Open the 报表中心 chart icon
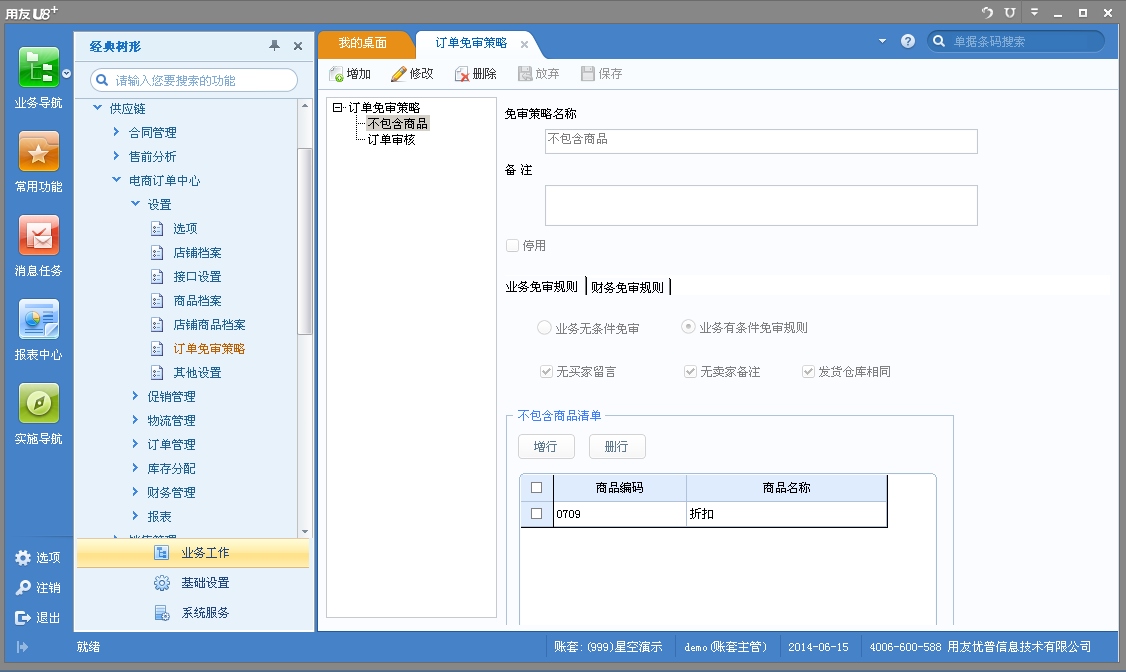Viewport: 1126px width, 672px height. (x=39, y=319)
